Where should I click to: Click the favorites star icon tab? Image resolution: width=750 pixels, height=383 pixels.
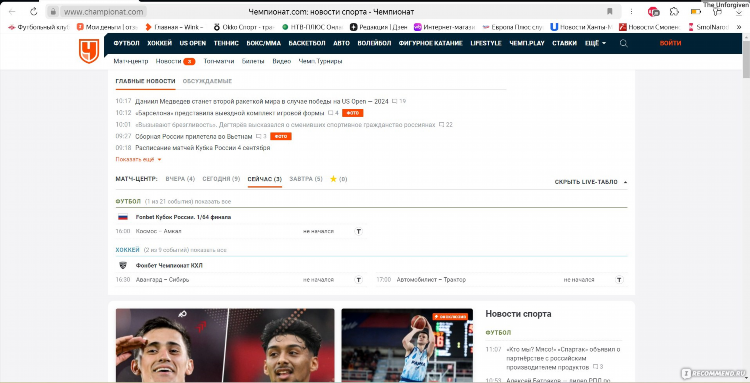click(333, 179)
